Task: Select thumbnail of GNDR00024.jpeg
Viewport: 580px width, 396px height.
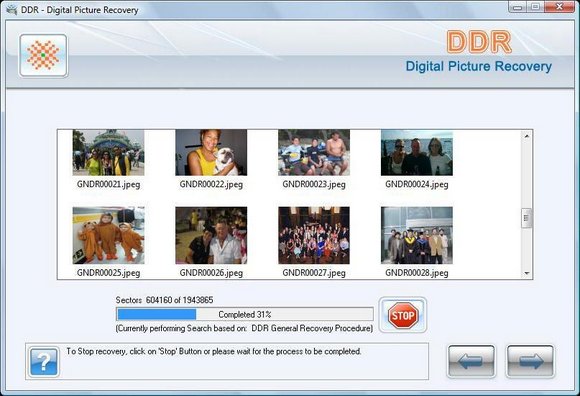Action: pyautogui.click(x=417, y=152)
